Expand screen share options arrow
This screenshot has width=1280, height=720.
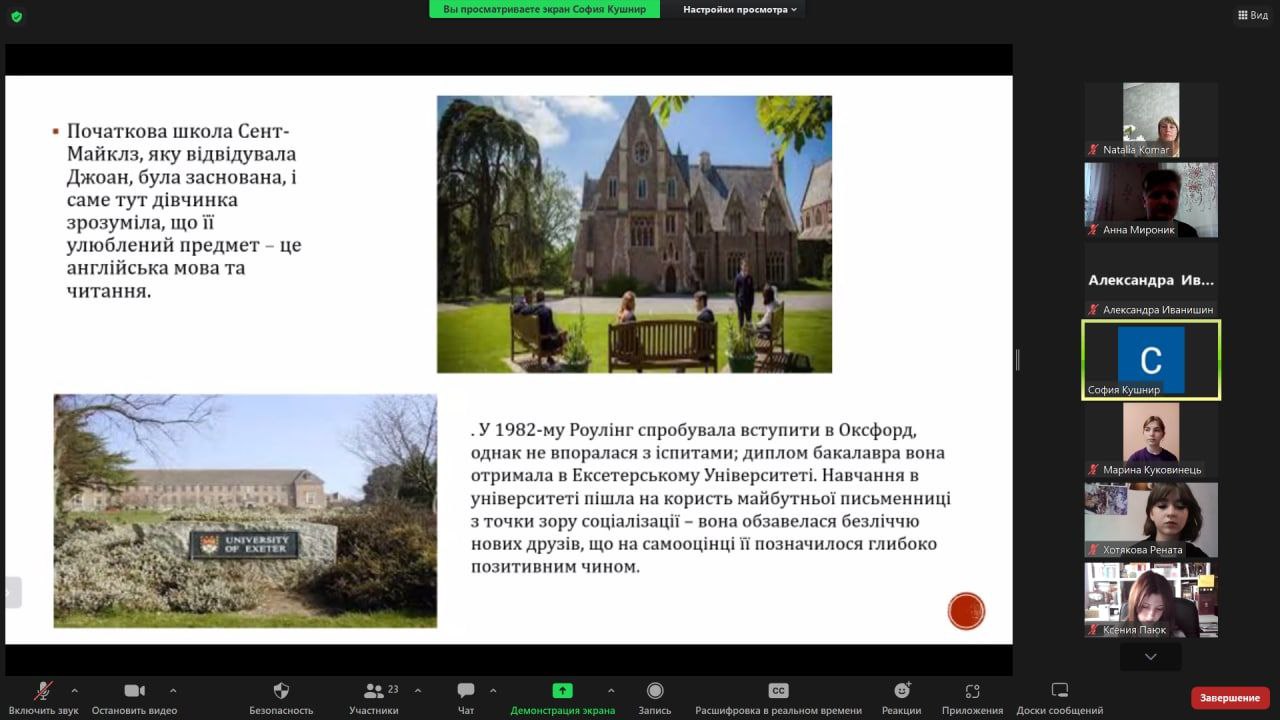(x=611, y=690)
